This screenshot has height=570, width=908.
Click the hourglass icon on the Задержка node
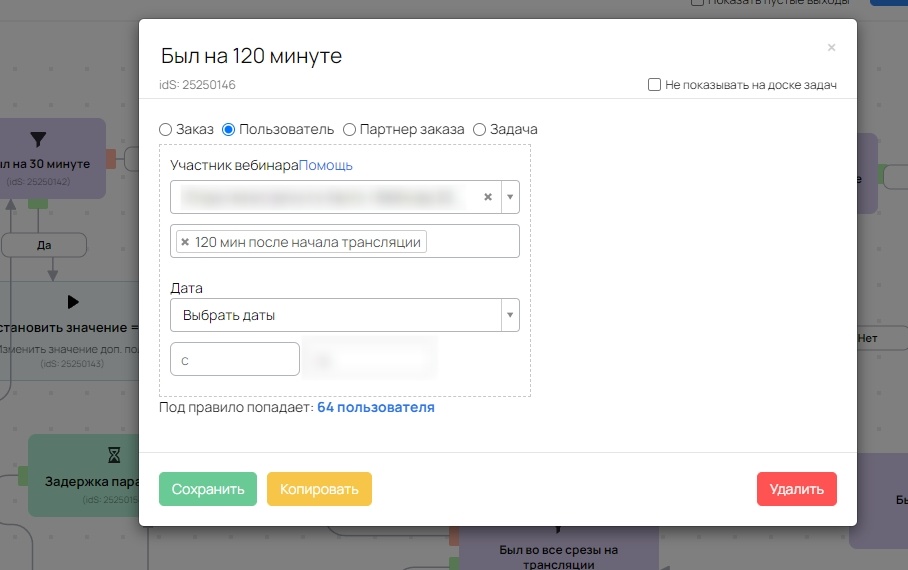[x=114, y=455]
